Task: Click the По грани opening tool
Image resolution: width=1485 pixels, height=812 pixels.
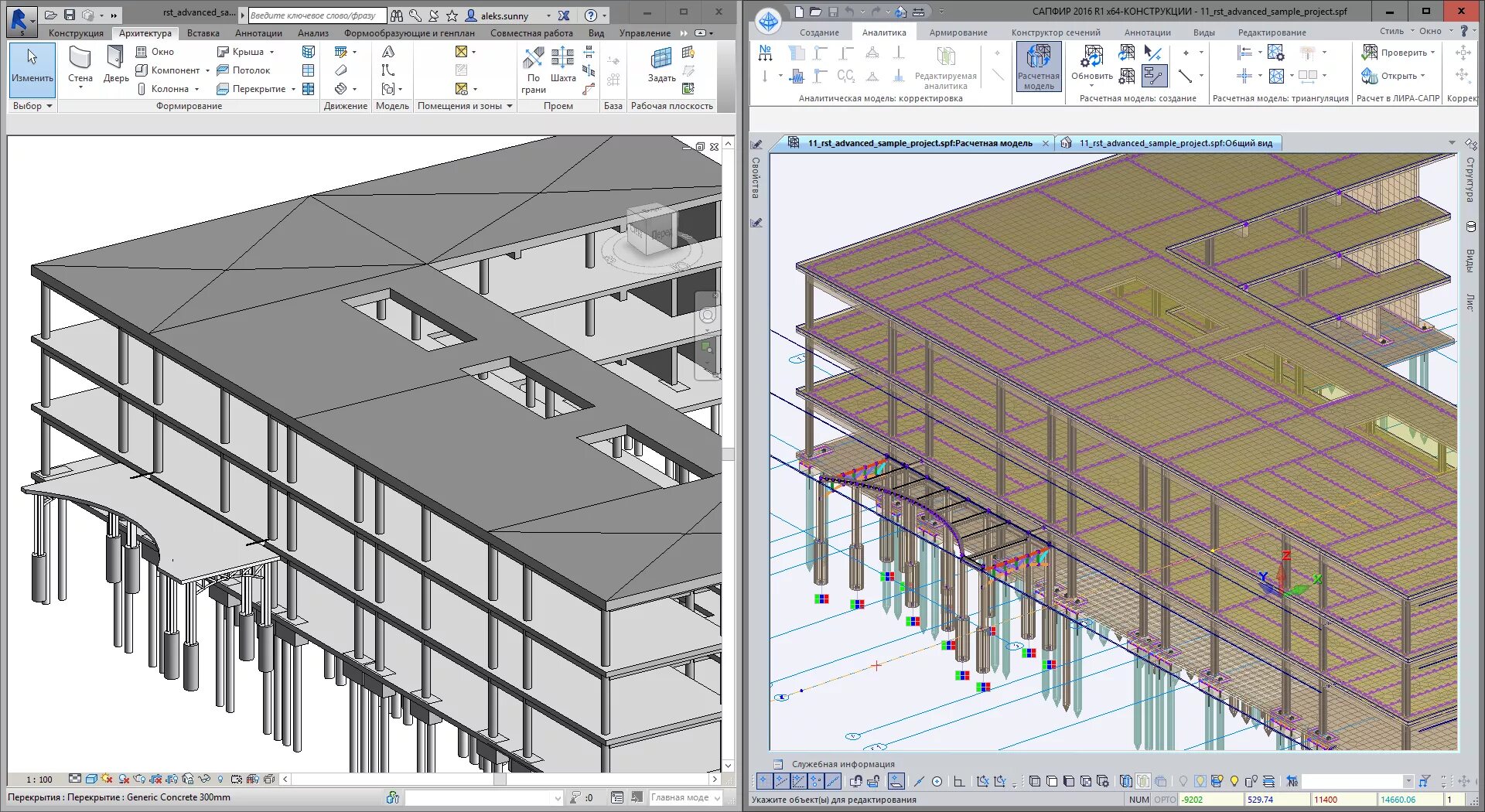Action: pos(533,70)
